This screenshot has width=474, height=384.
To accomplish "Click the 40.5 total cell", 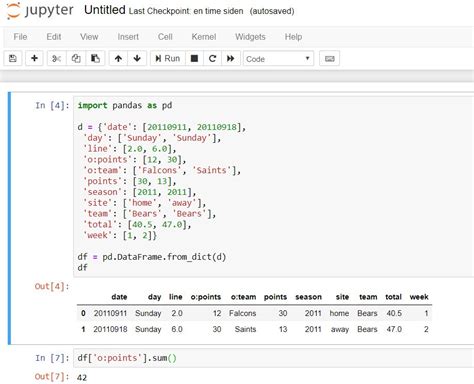I will click(394, 313).
